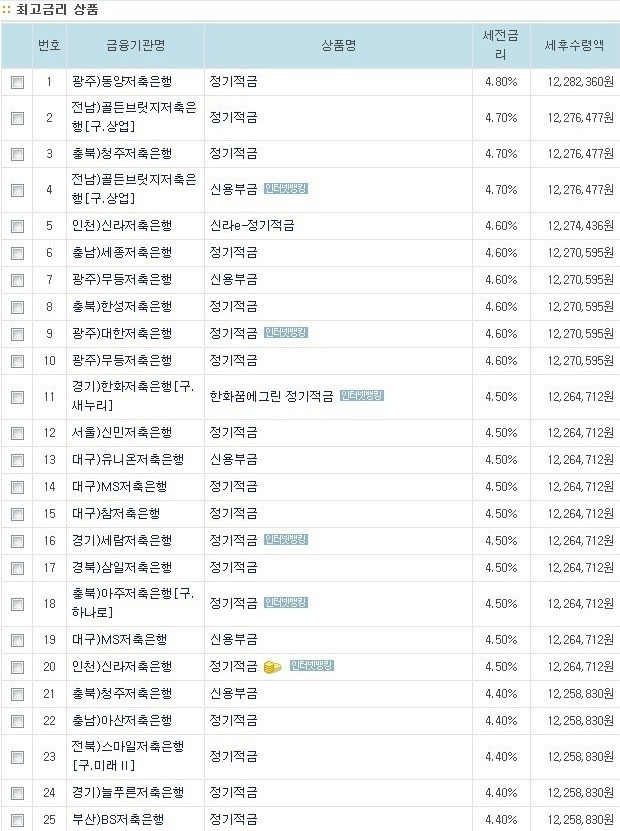Click the 인터넷뱅킹 badge in row 16
The image size is (620, 831).
[x=286, y=540]
